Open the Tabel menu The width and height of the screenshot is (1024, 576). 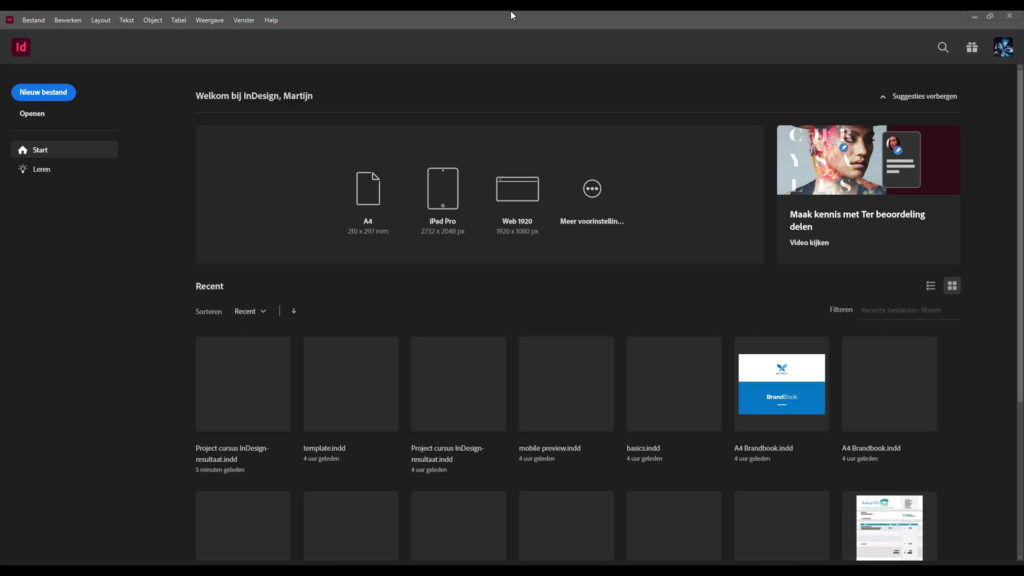[x=178, y=20]
